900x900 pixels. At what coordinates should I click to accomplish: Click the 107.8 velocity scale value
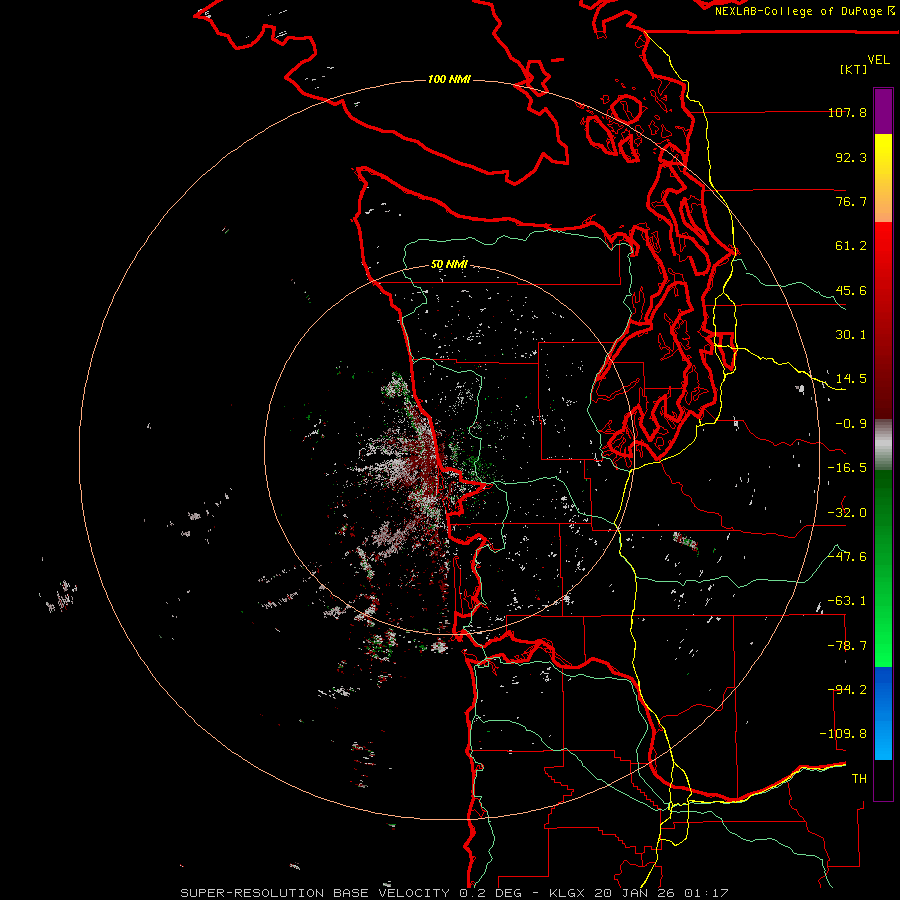tap(847, 112)
